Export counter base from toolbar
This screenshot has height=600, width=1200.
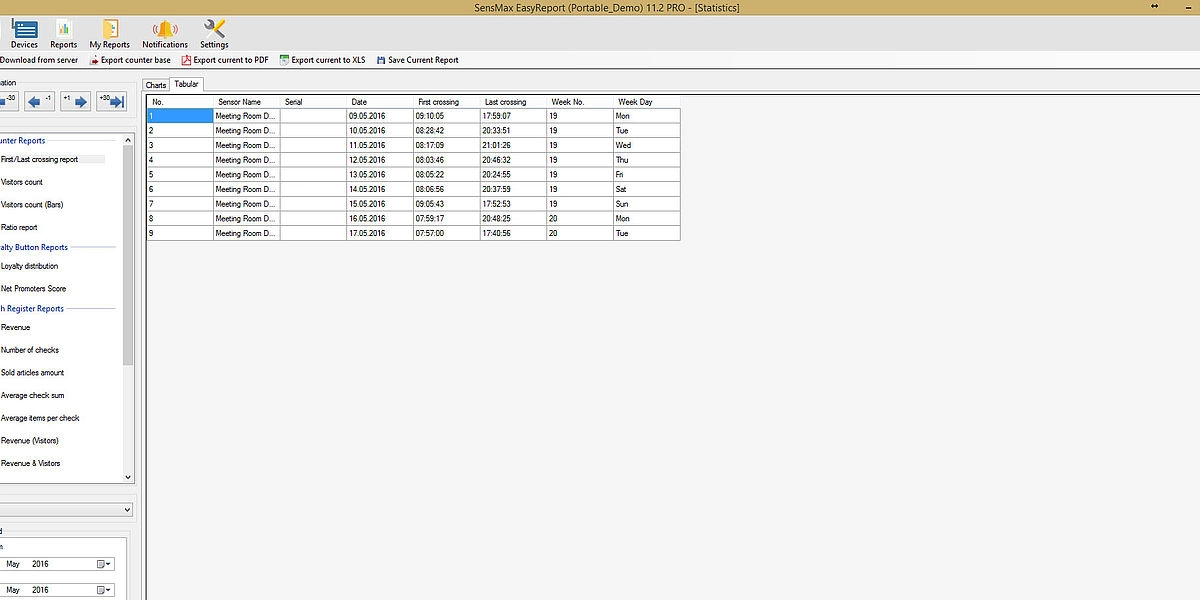coord(129,60)
